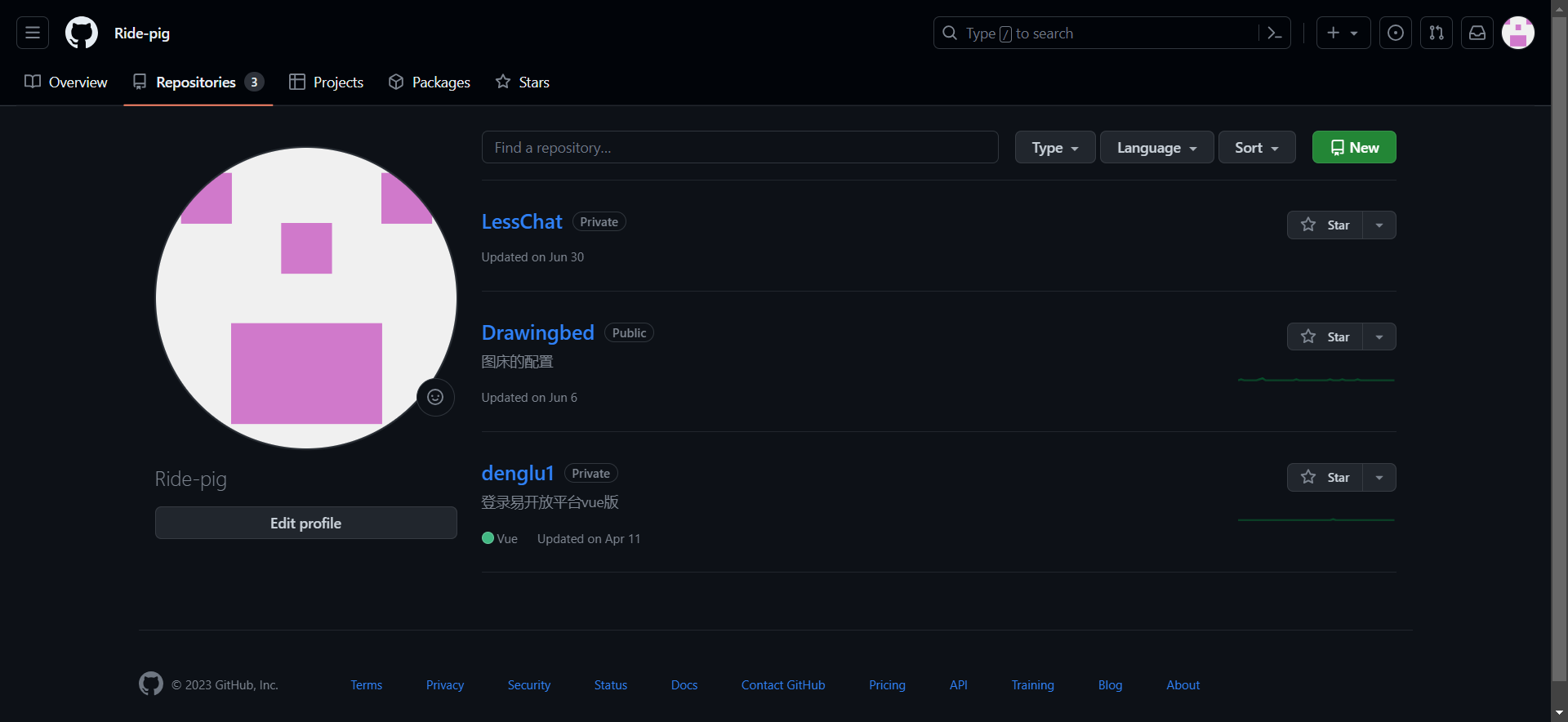Click the denglu1 activity sparkline
The height and width of the screenshot is (722, 1568).
[1316, 519]
